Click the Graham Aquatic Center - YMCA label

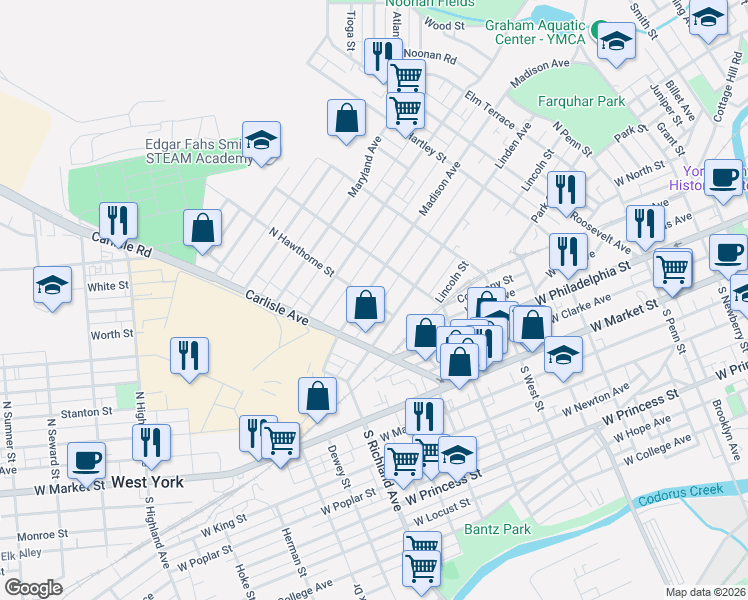[535, 32]
